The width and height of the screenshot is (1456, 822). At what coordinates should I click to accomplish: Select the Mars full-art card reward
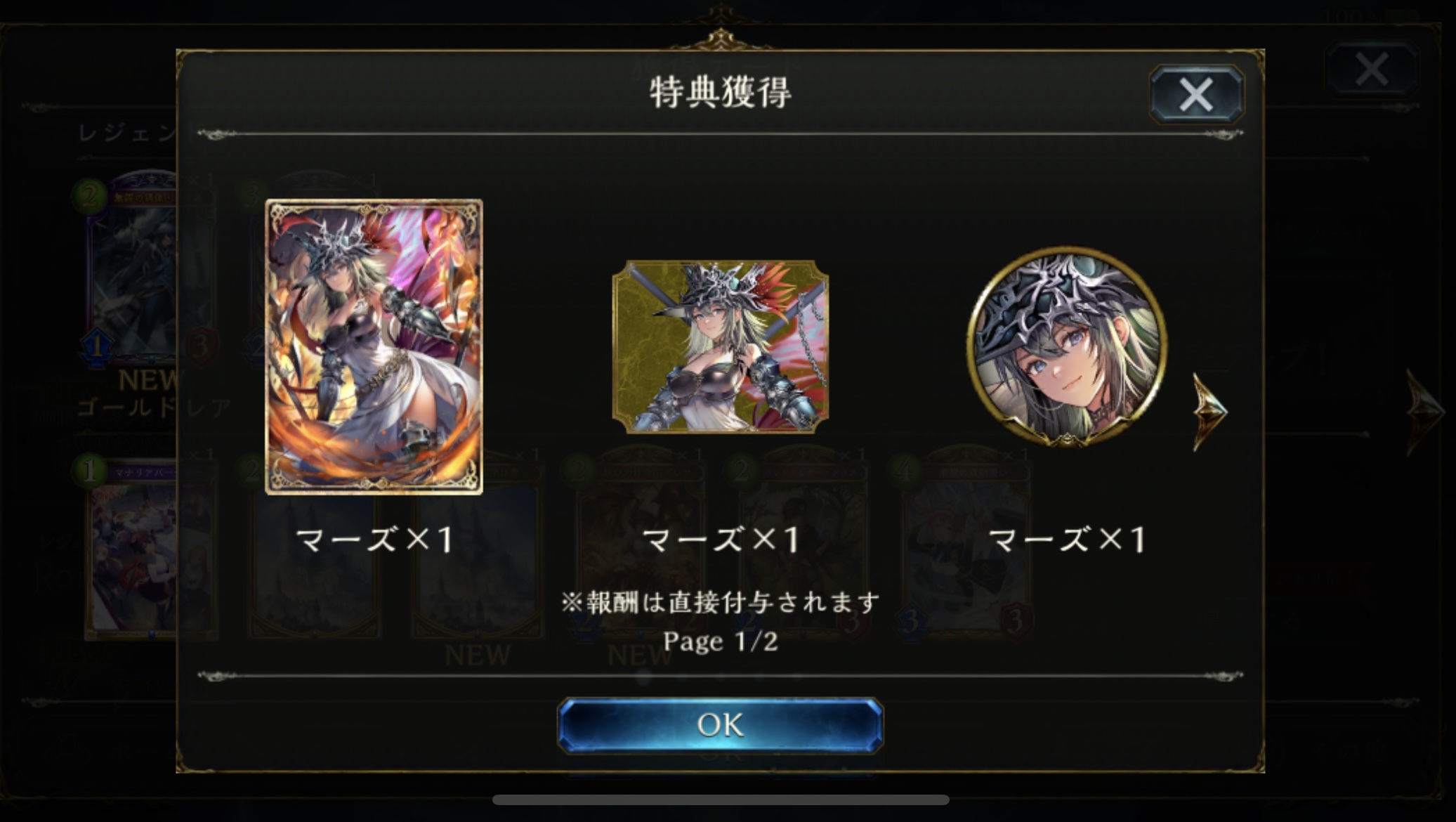(374, 346)
